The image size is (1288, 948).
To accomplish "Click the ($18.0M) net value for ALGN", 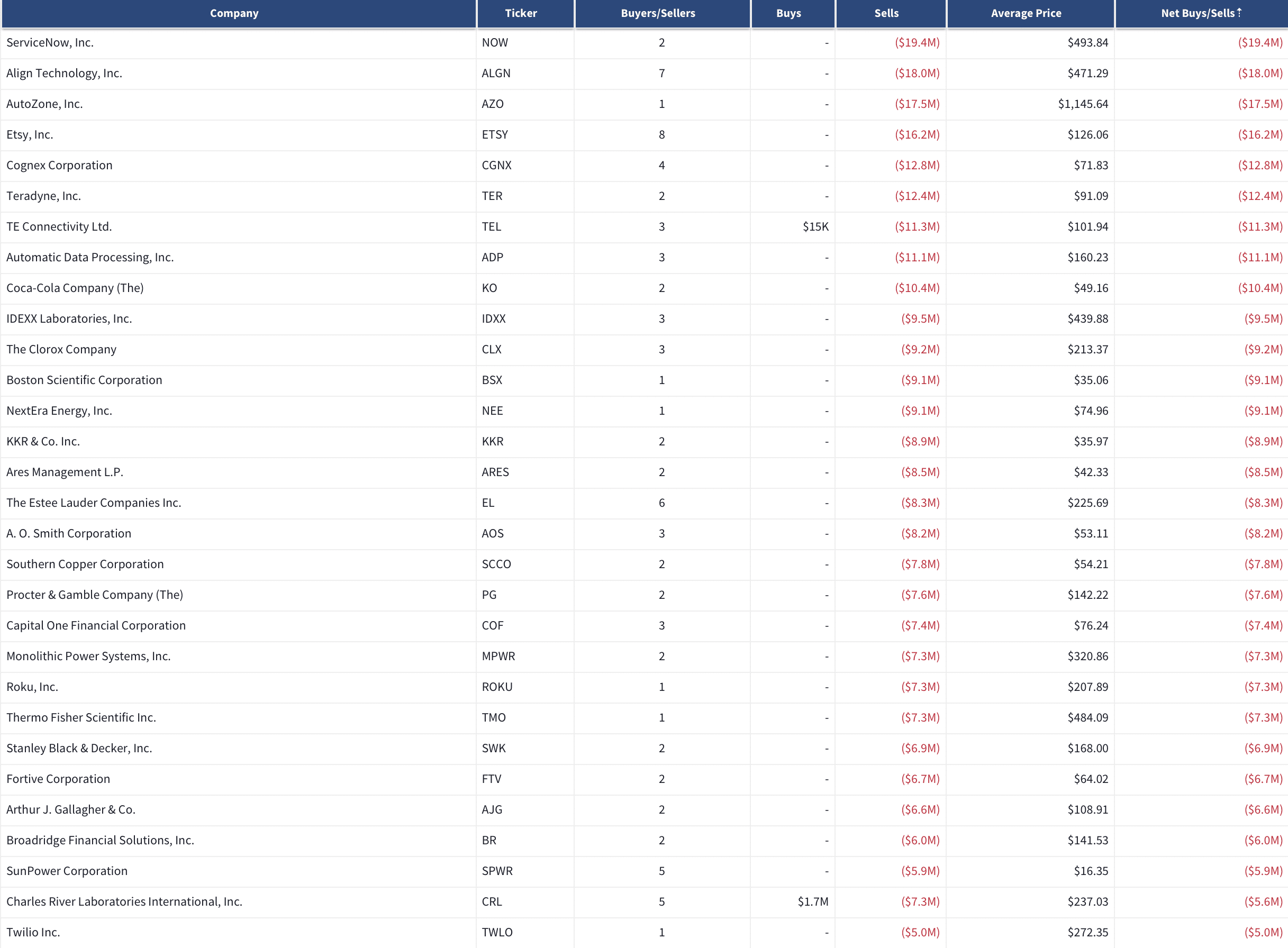I will [x=1260, y=74].
